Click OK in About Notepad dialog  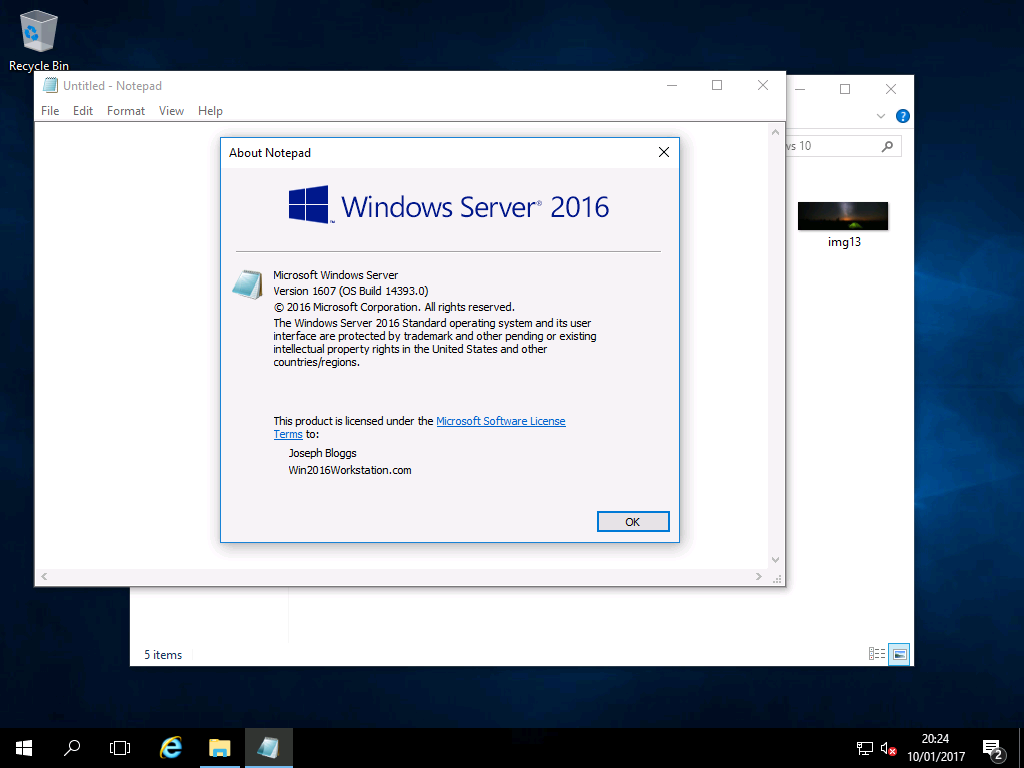(x=633, y=522)
